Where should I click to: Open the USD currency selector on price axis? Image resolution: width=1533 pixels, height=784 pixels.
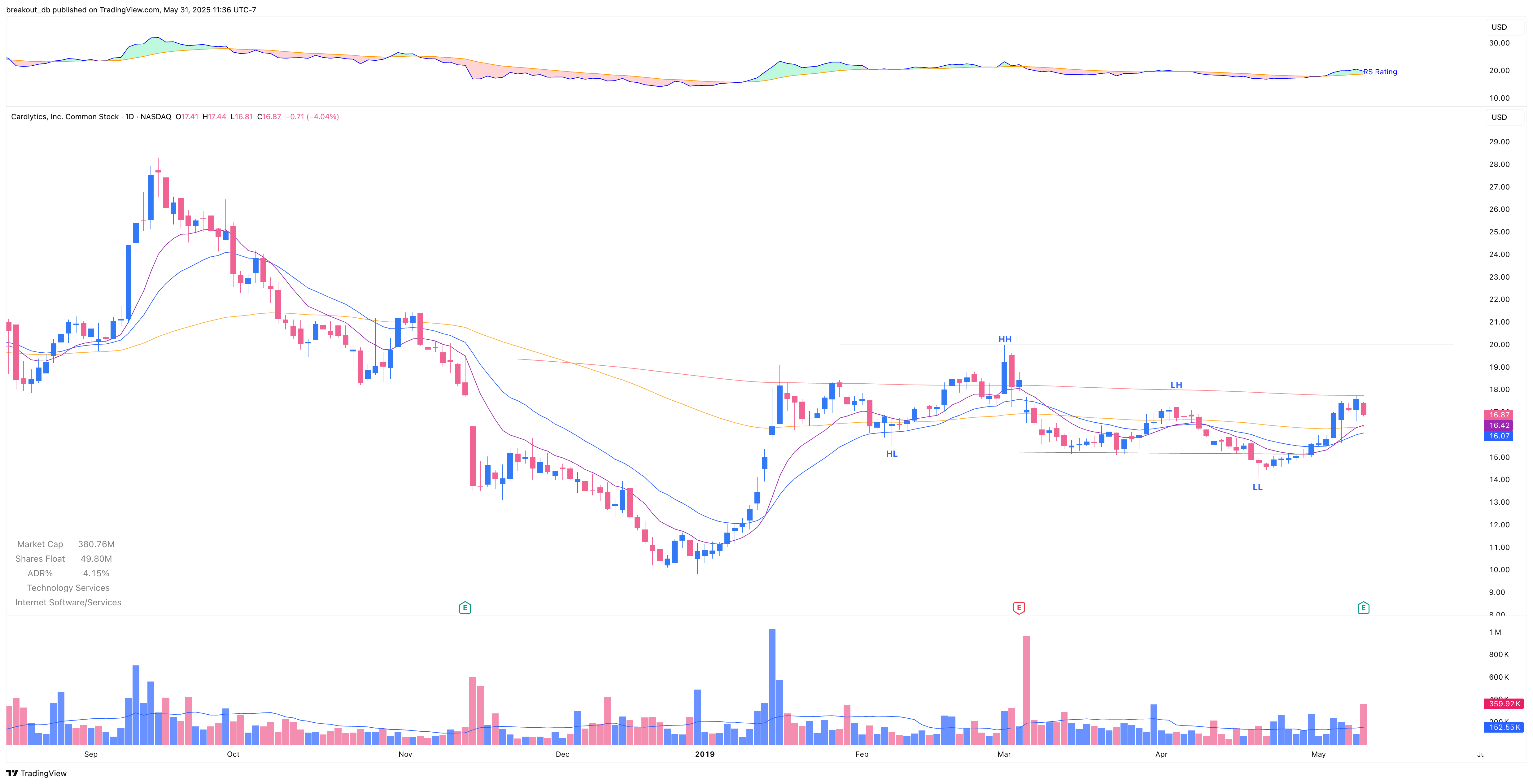[x=1499, y=117]
